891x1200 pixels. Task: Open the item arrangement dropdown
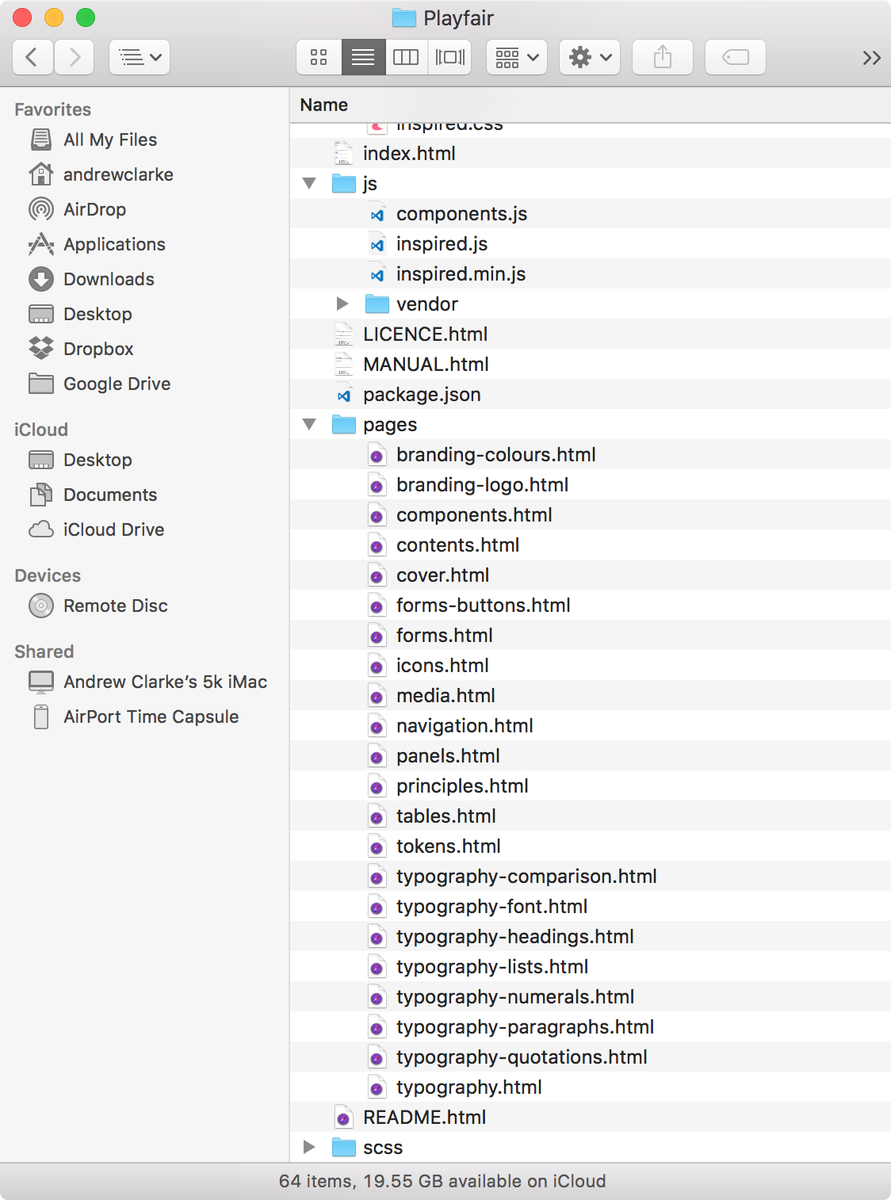[x=516, y=58]
